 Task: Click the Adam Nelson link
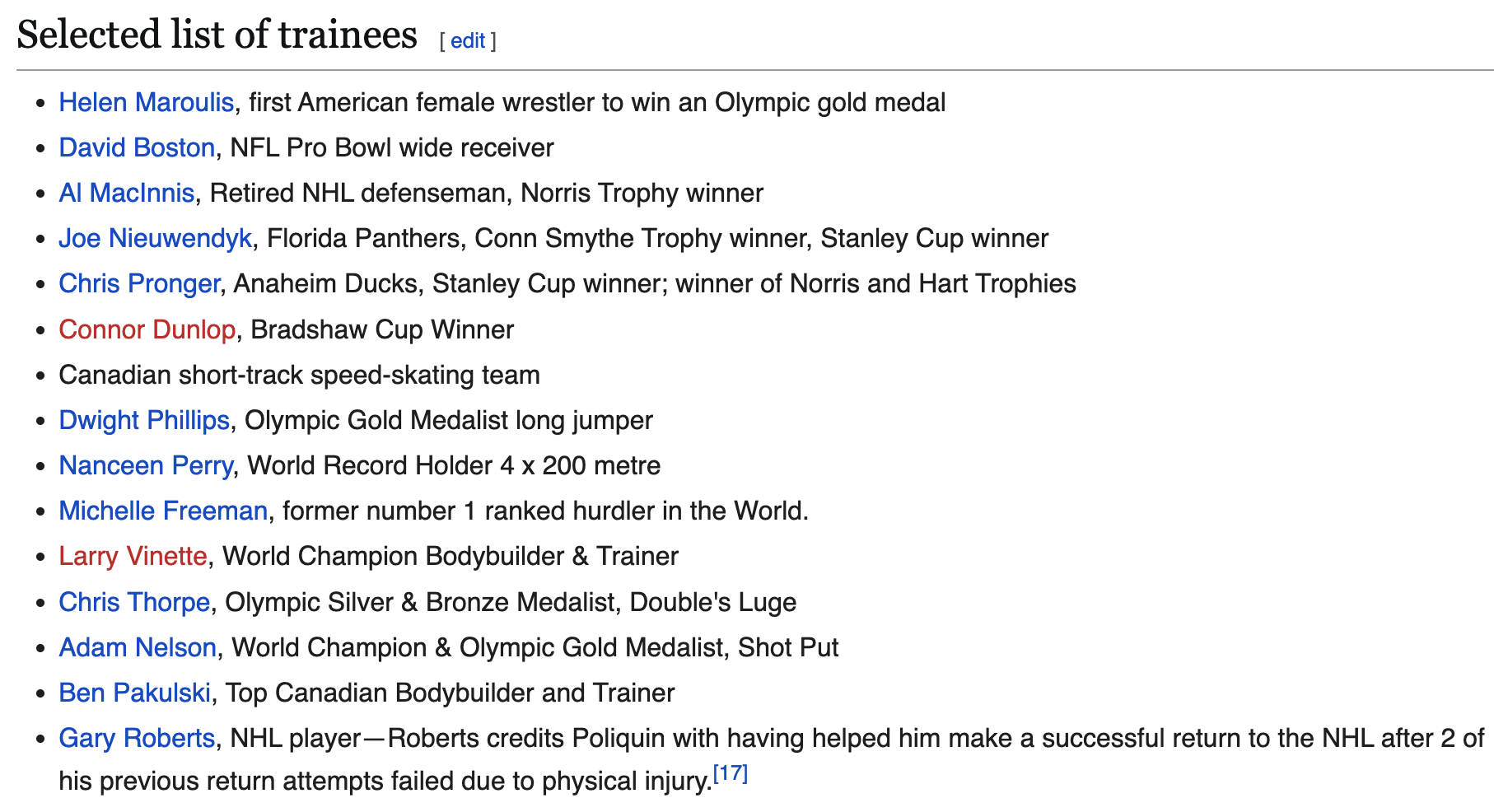click(x=137, y=648)
